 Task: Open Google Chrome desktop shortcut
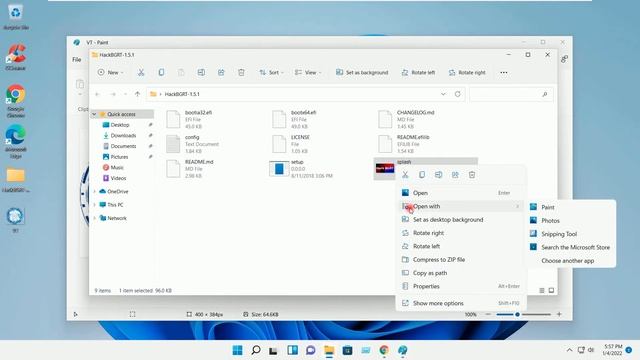(16, 100)
